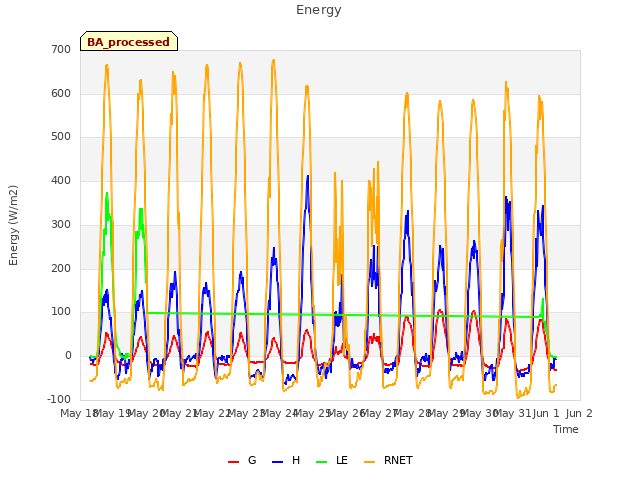Image resolution: width=640 pixels, height=480 pixels.
Task: Toggle the H series legend entry
Action: (x=286, y=460)
